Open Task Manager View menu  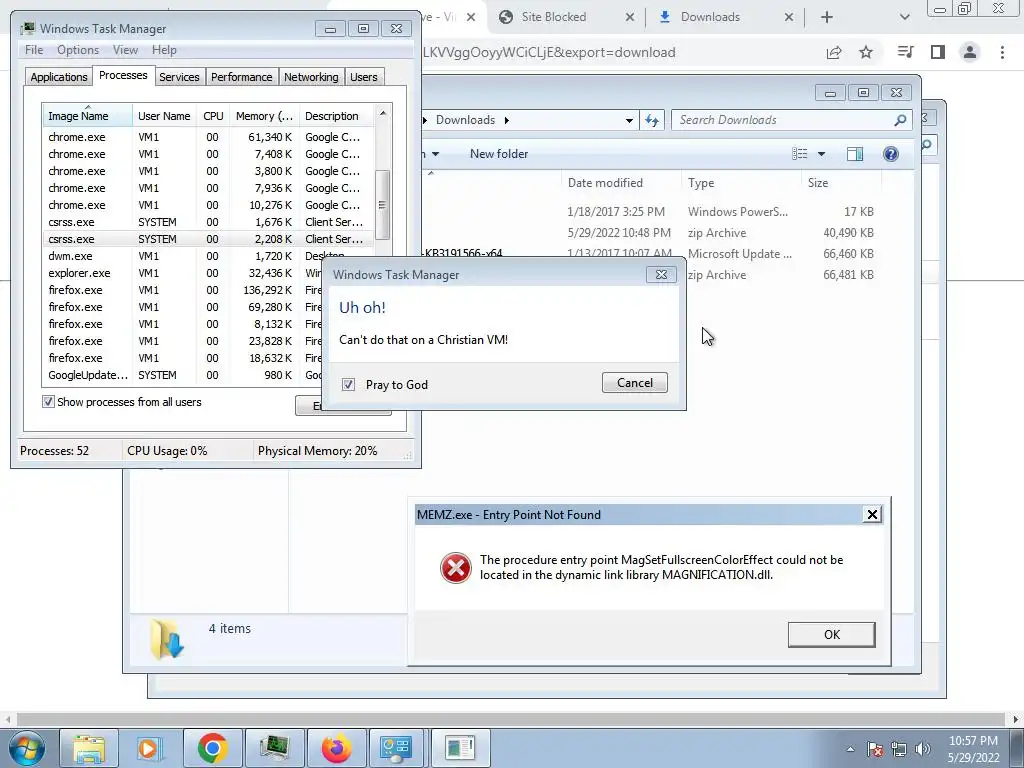[125, 50]
